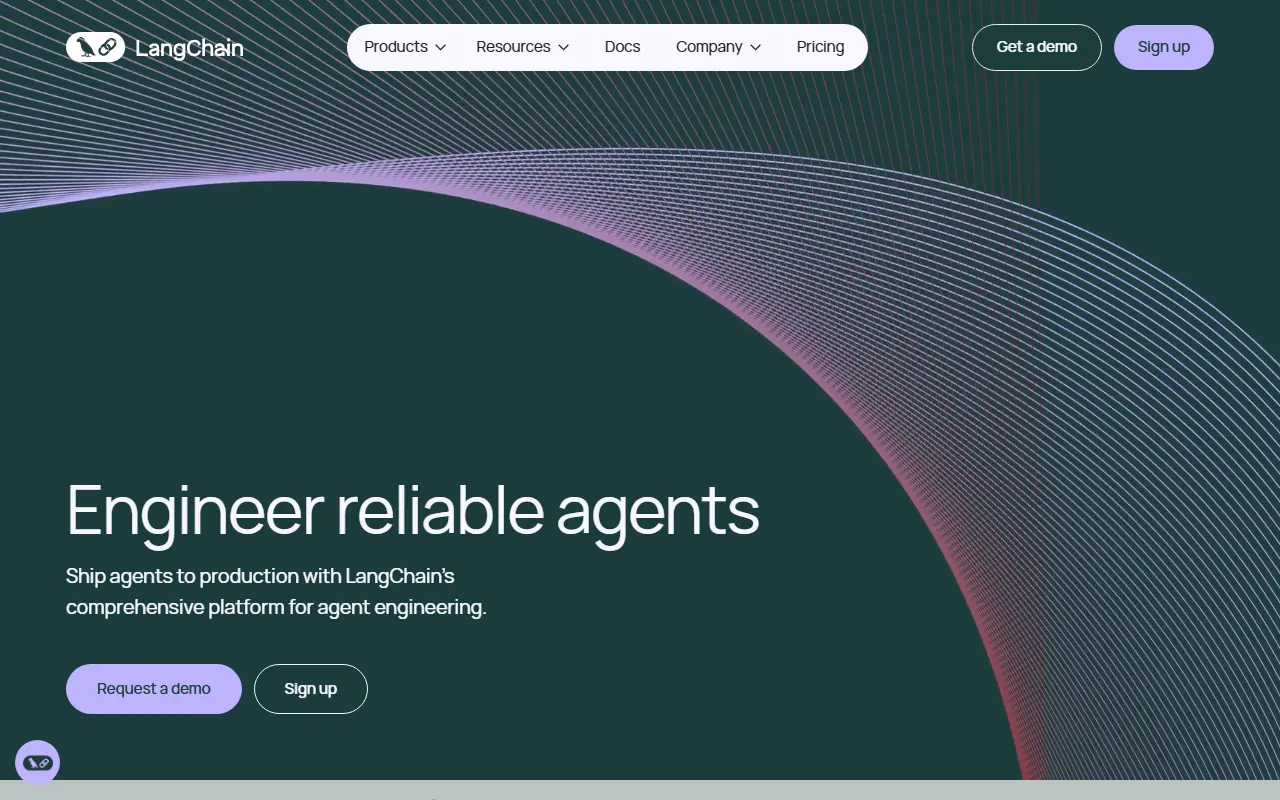This screenshot has width=1280, height=800.
Task: Select the Company menu label
Action: coord(708,47)
